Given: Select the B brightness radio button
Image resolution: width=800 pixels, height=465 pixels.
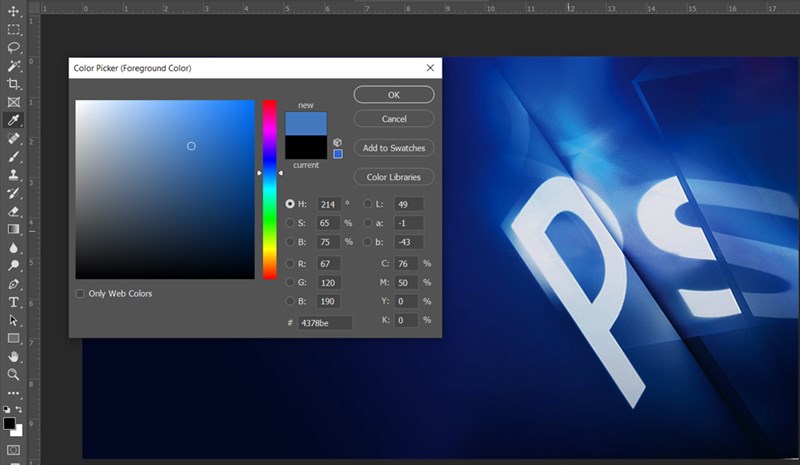Looking at the screenshot, I should click(290, 242).
